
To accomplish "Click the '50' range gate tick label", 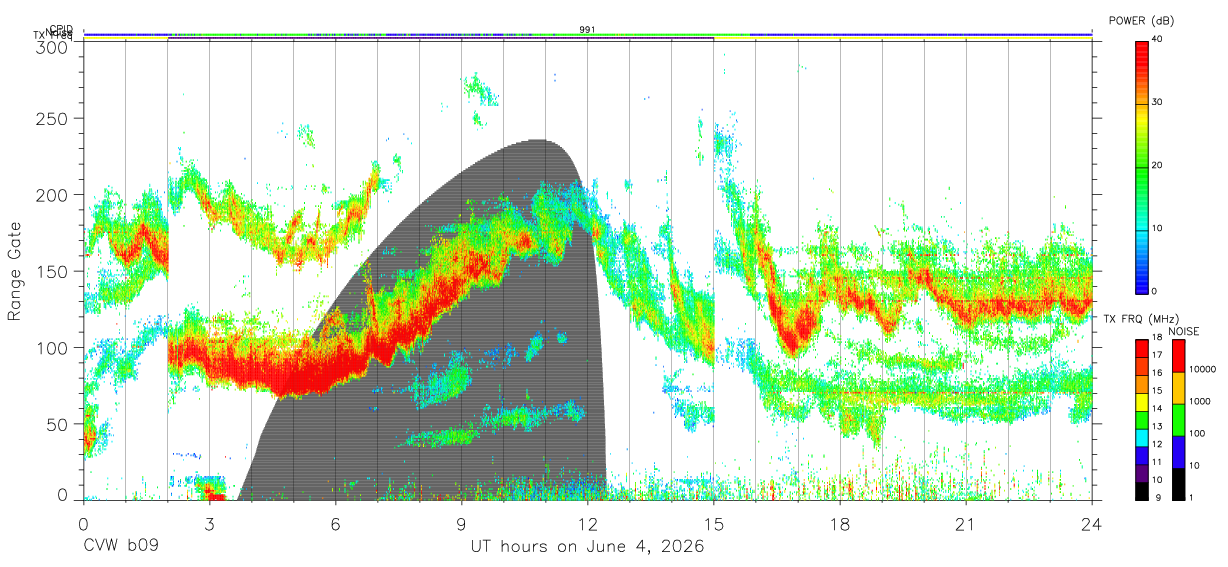I will click(x=59, y=424).
